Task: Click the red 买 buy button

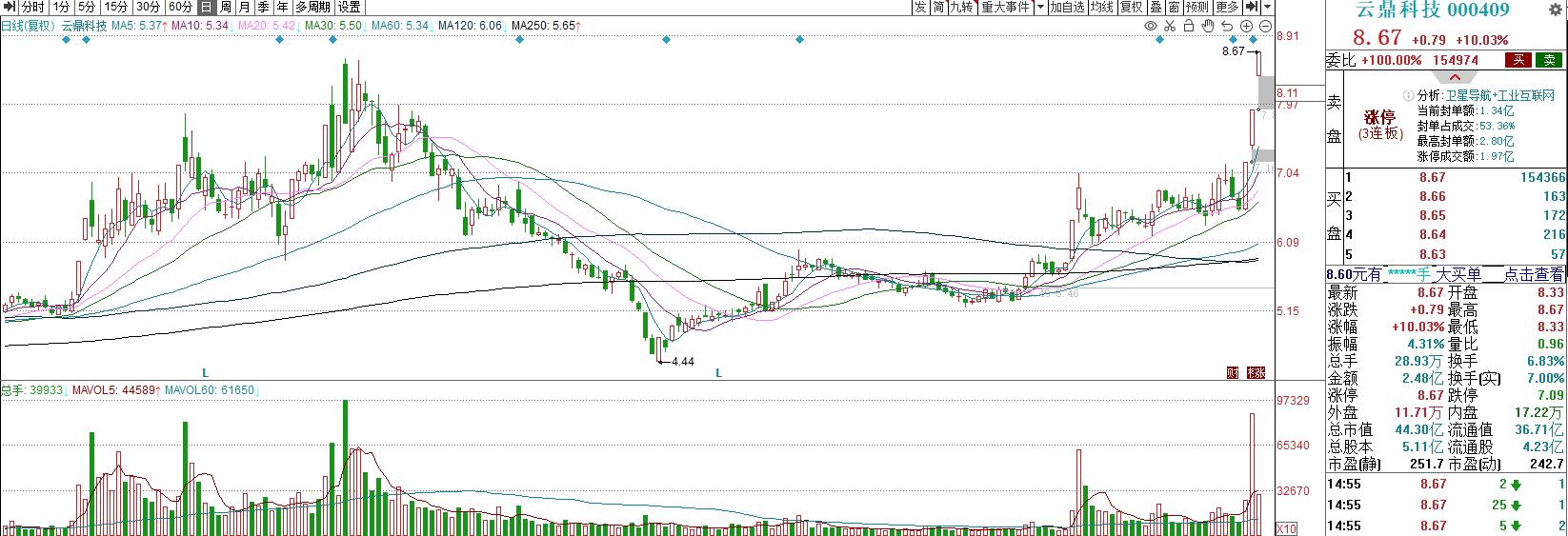Action: point(1518,59)
